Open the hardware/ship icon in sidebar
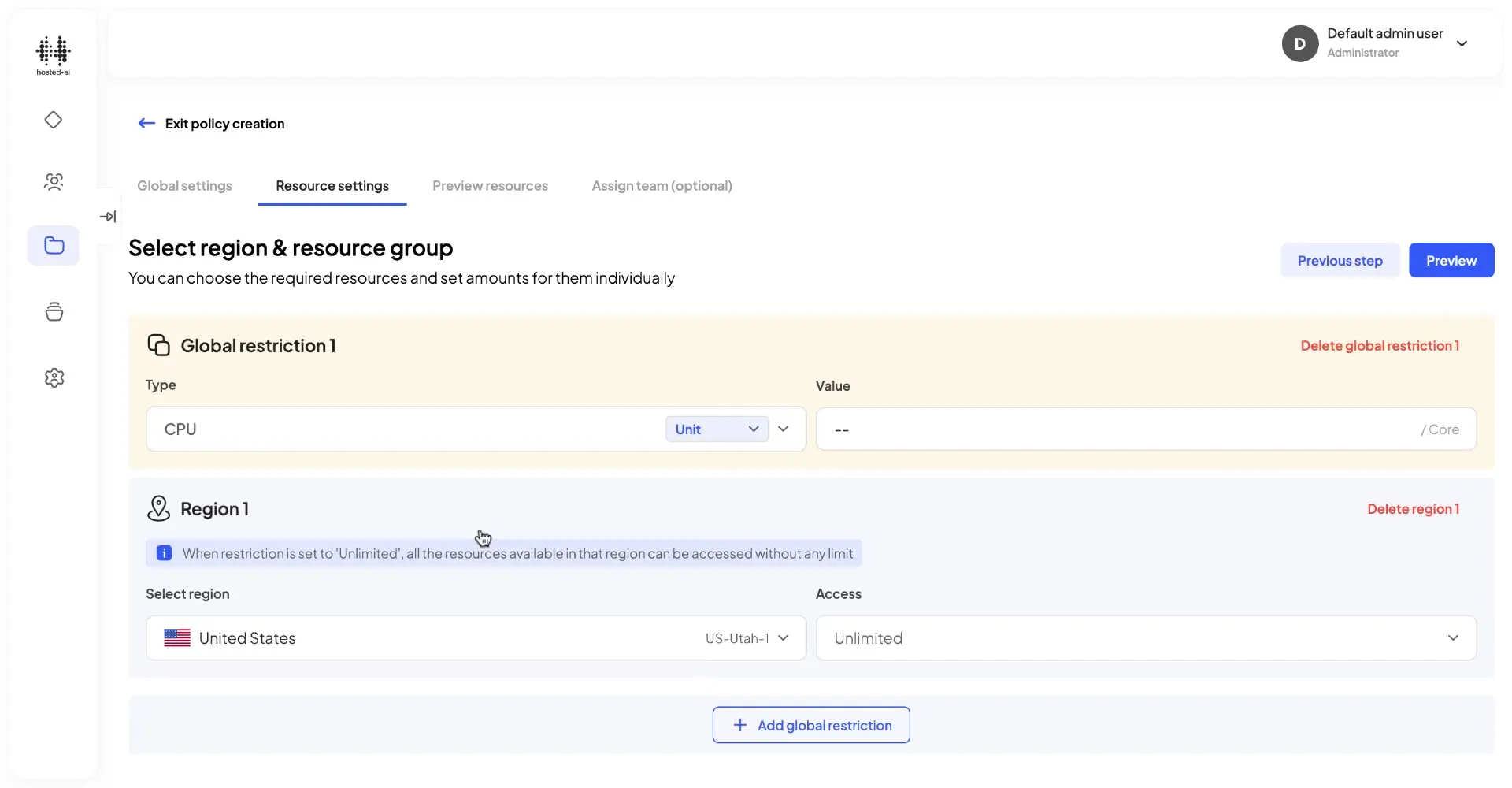Image resolution: width=1512 pixels, height=788 pixels. coord(53,311)
